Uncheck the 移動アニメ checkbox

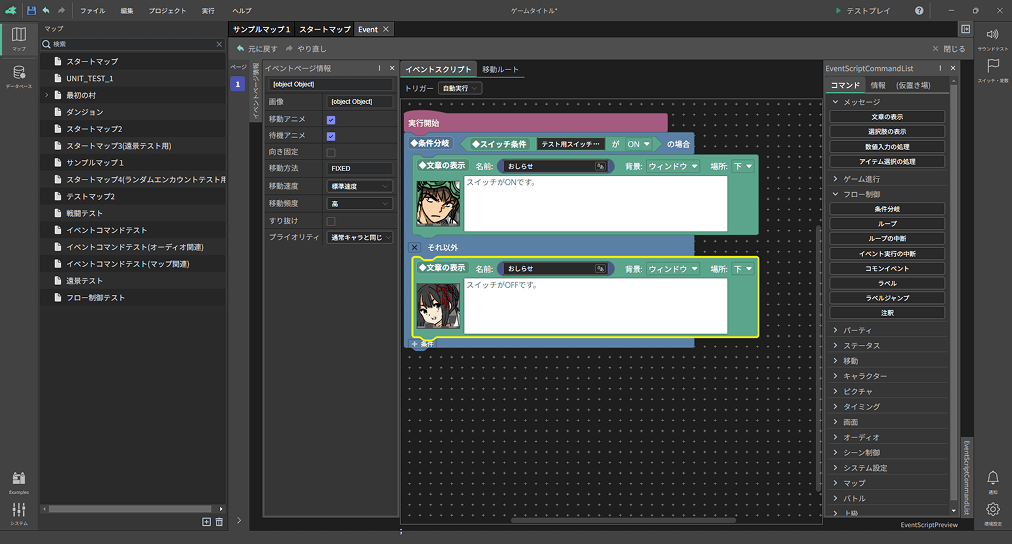[x=331, y=119]
